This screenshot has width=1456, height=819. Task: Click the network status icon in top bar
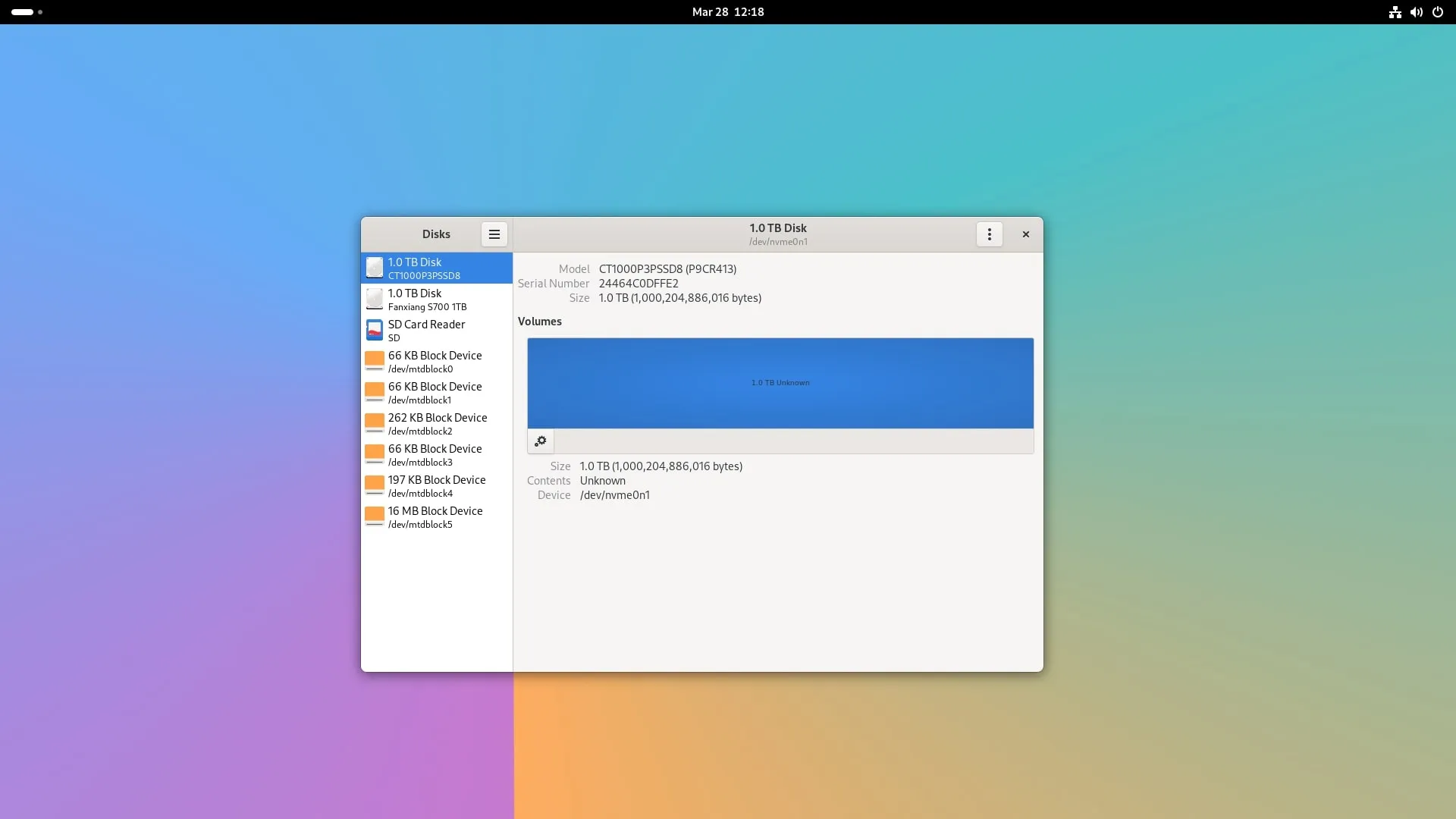point(1395,12)
